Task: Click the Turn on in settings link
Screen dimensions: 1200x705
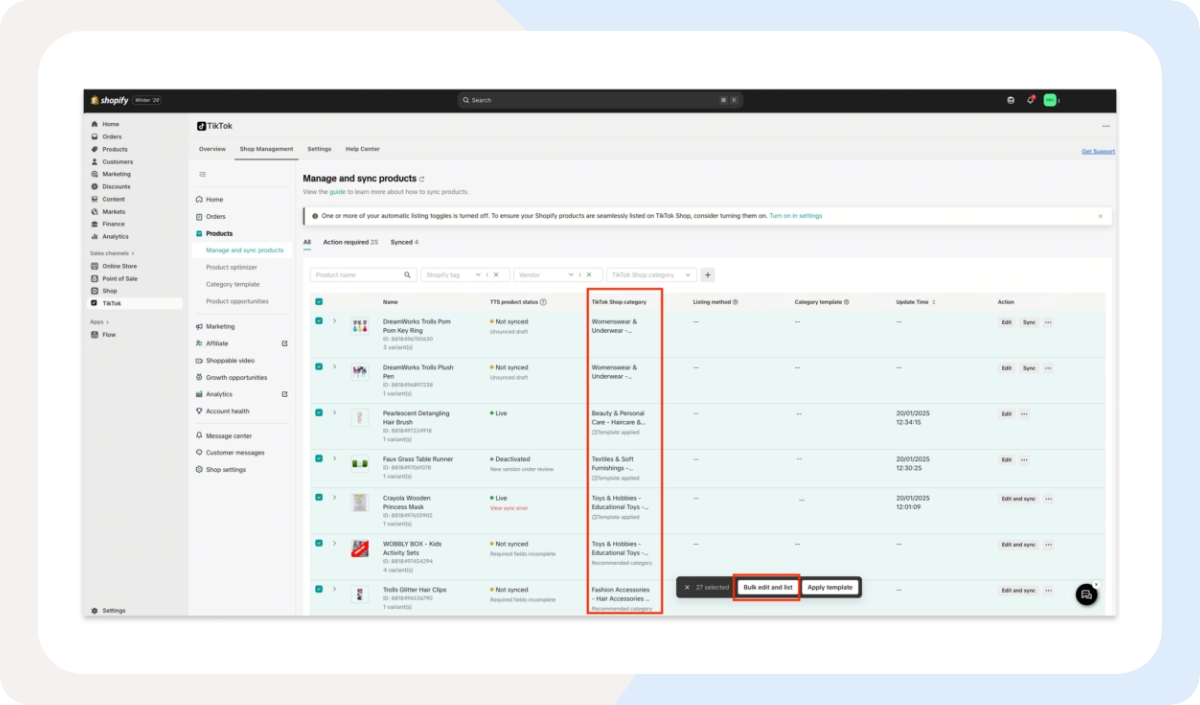Action: [x=796, y=216]
